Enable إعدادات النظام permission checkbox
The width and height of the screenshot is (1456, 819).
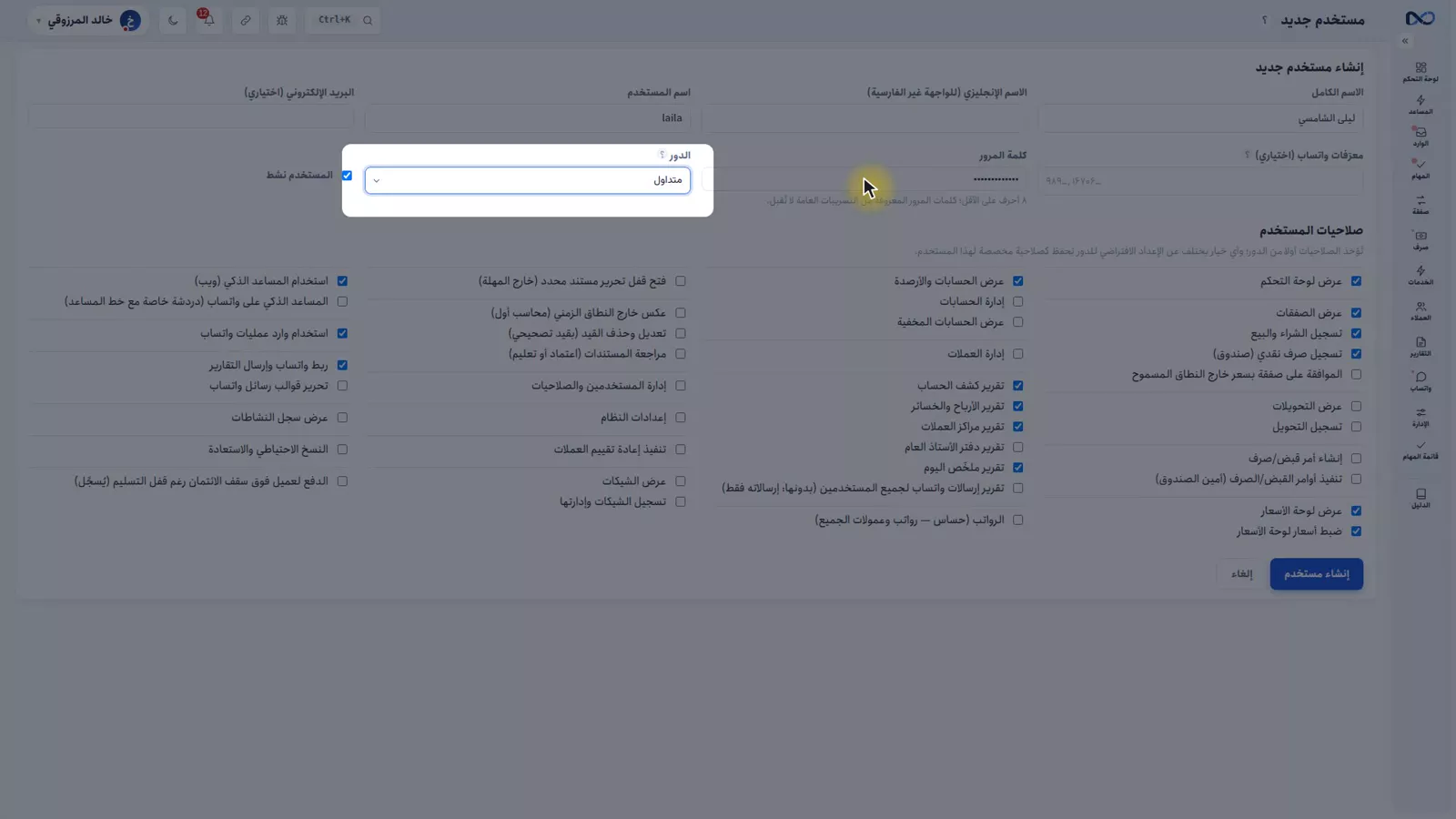coord(680,418)
